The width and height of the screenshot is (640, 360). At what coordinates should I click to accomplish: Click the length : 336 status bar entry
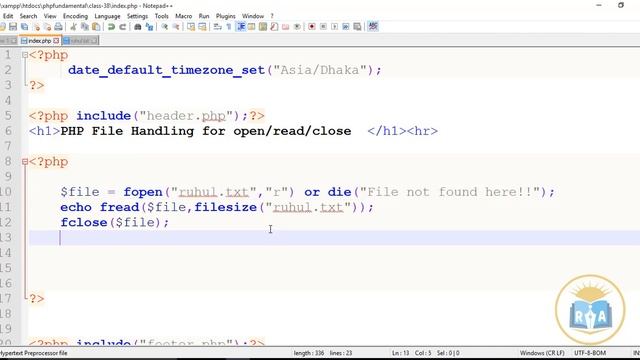pos(309,353)
